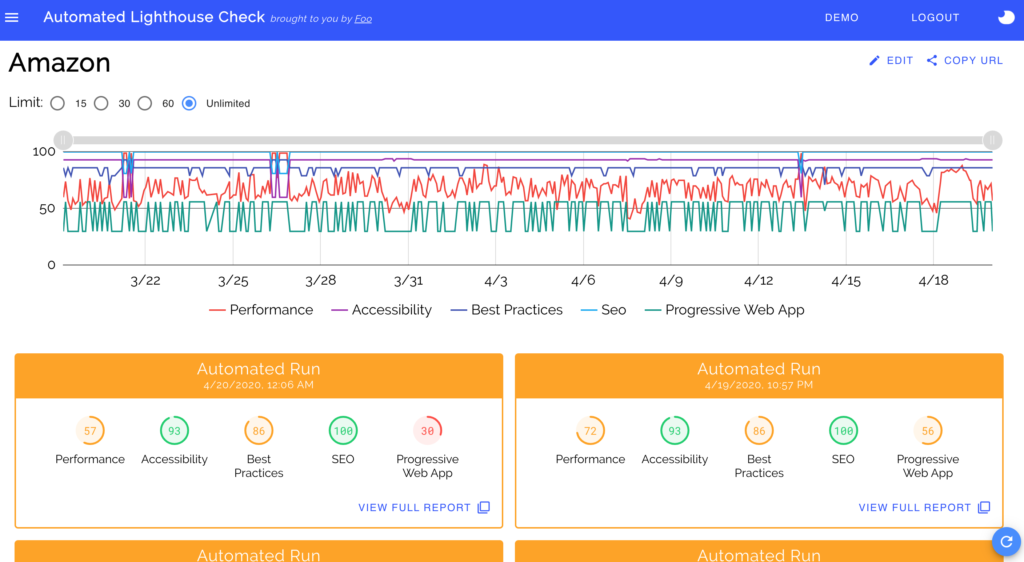This screenshot has width=1024, height=562.
Task: Toggle Best Practices series in legend
Action: pyautogui.click(x=506, y=310)
